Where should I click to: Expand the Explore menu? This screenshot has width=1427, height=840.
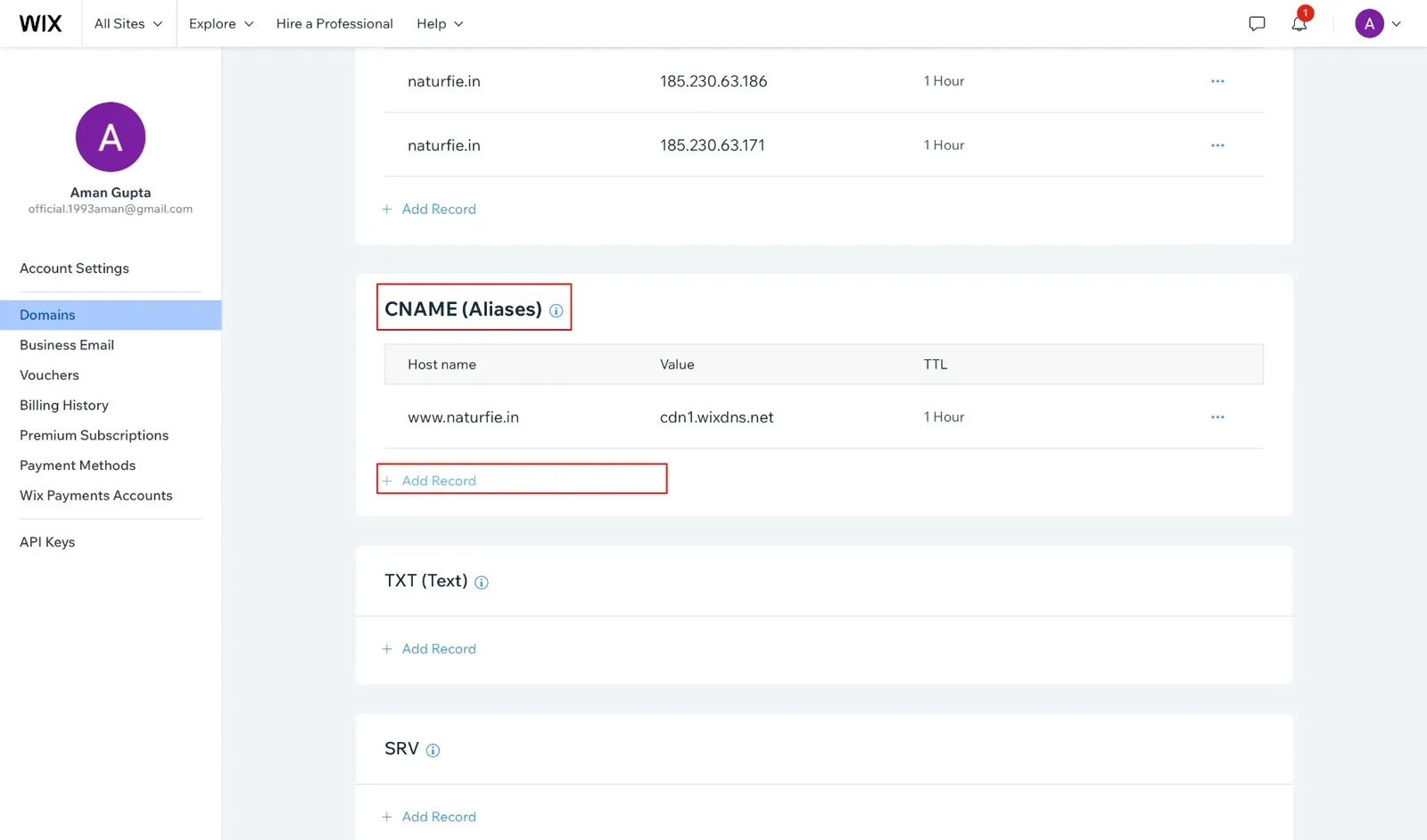click(x=221, y=24)
